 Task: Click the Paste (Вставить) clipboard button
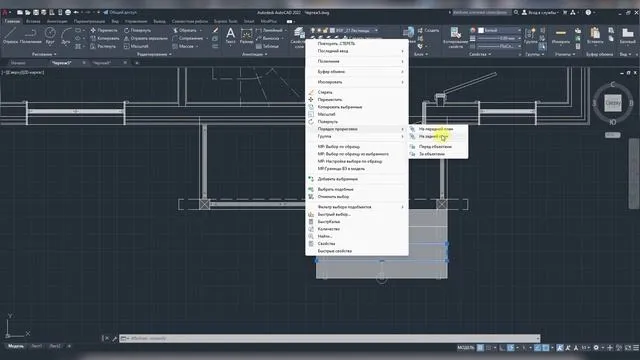click(595, 36)
